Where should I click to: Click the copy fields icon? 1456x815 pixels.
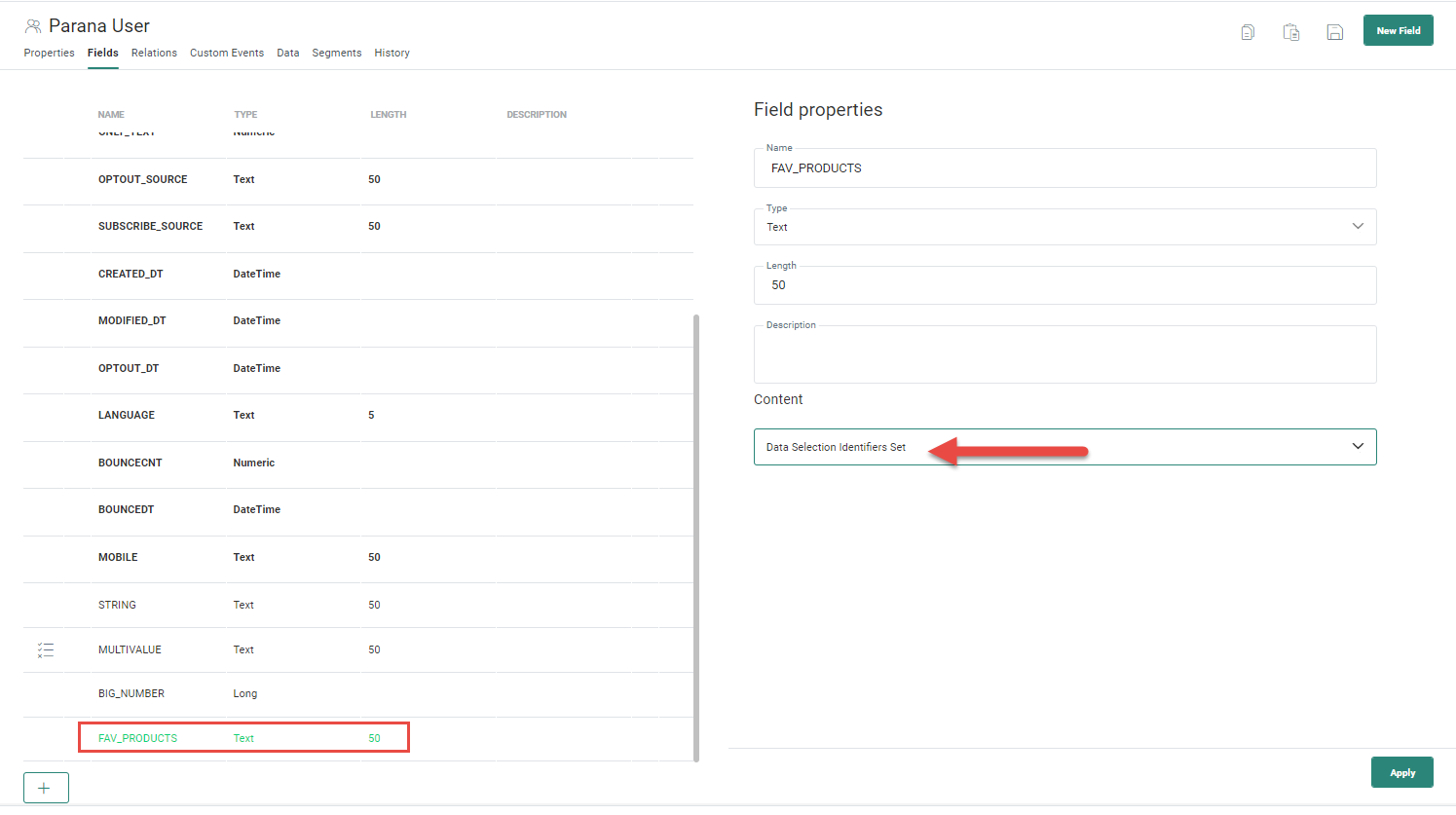pos(1248,32)
